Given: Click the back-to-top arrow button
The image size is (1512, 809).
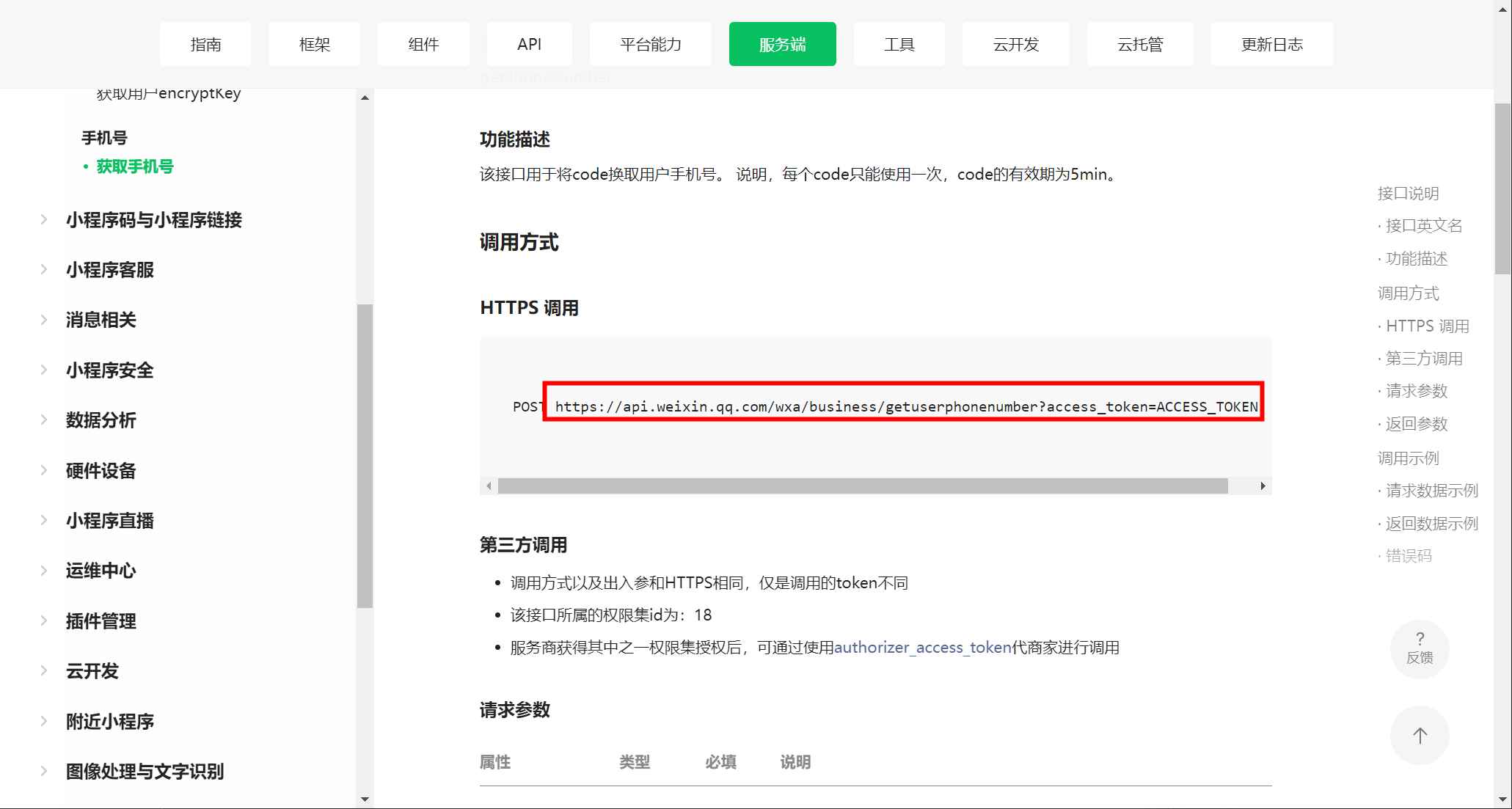Looking at the screenshot, I should pyautogui.click(x=1419, y=735).
